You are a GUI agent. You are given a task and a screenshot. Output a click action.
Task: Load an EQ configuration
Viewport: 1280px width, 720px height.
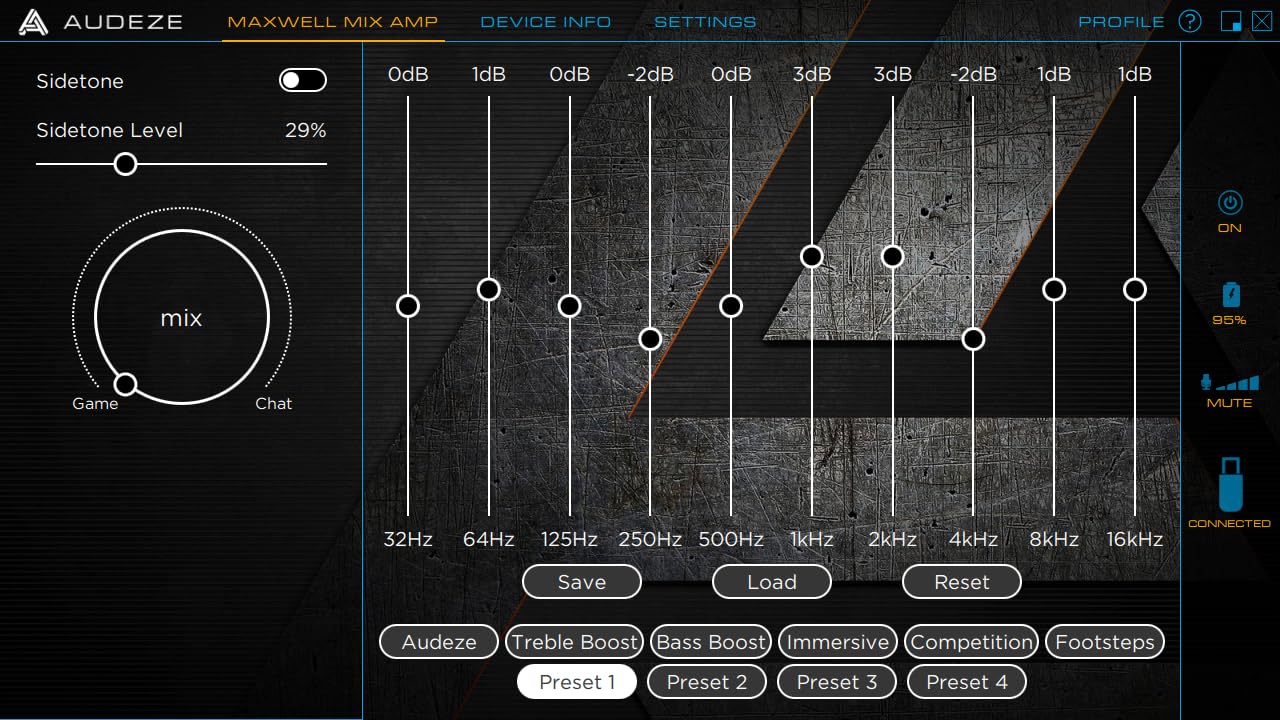pos(772,582)
